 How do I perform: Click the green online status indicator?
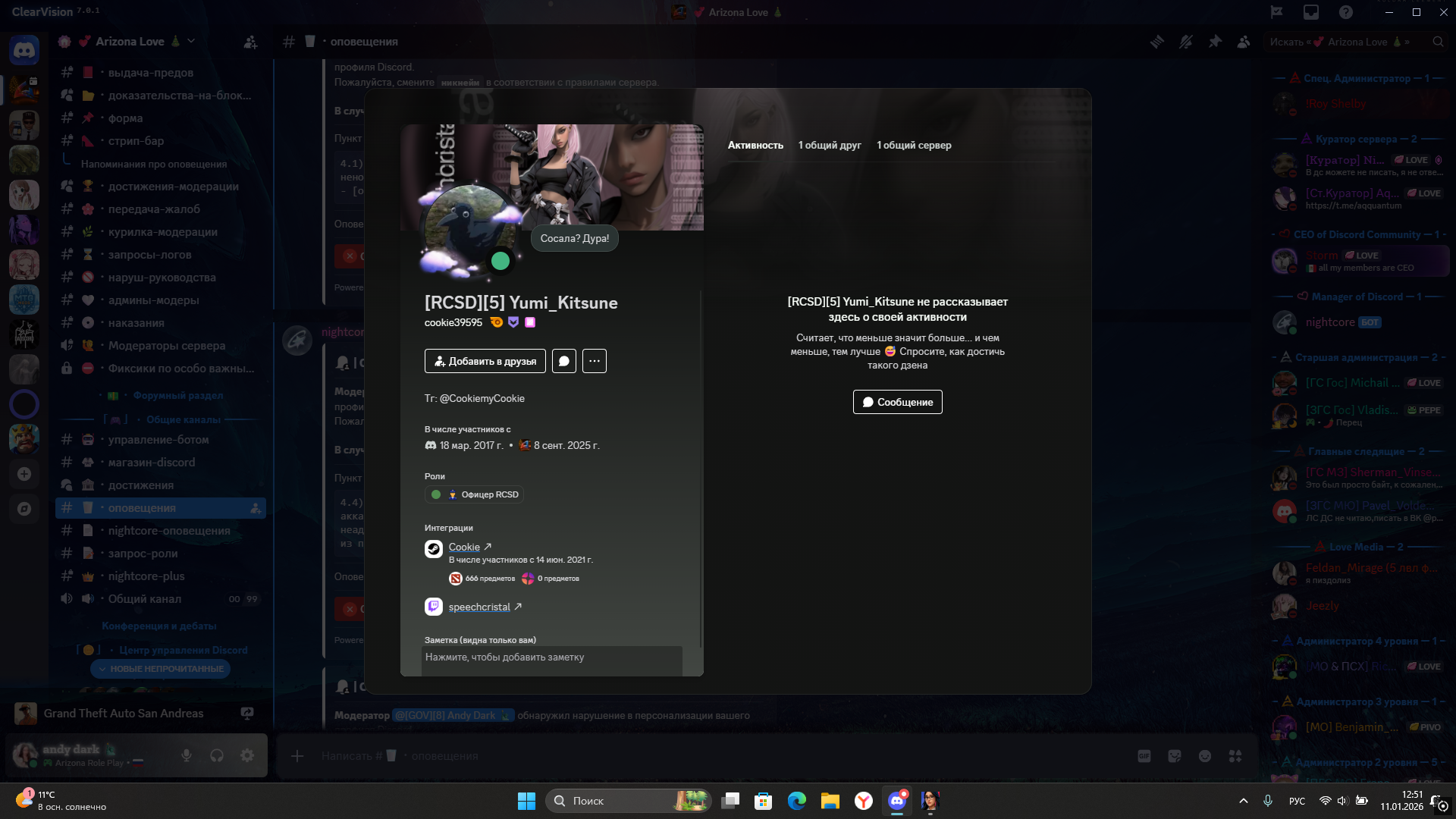[500, 261]
